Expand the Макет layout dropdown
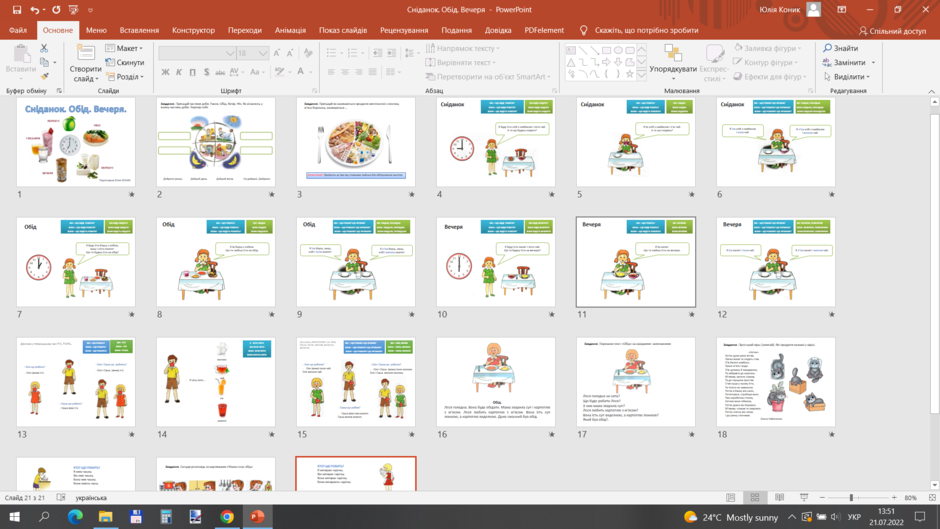The height and width of the screenshot is (529, 940). (125, 48)
